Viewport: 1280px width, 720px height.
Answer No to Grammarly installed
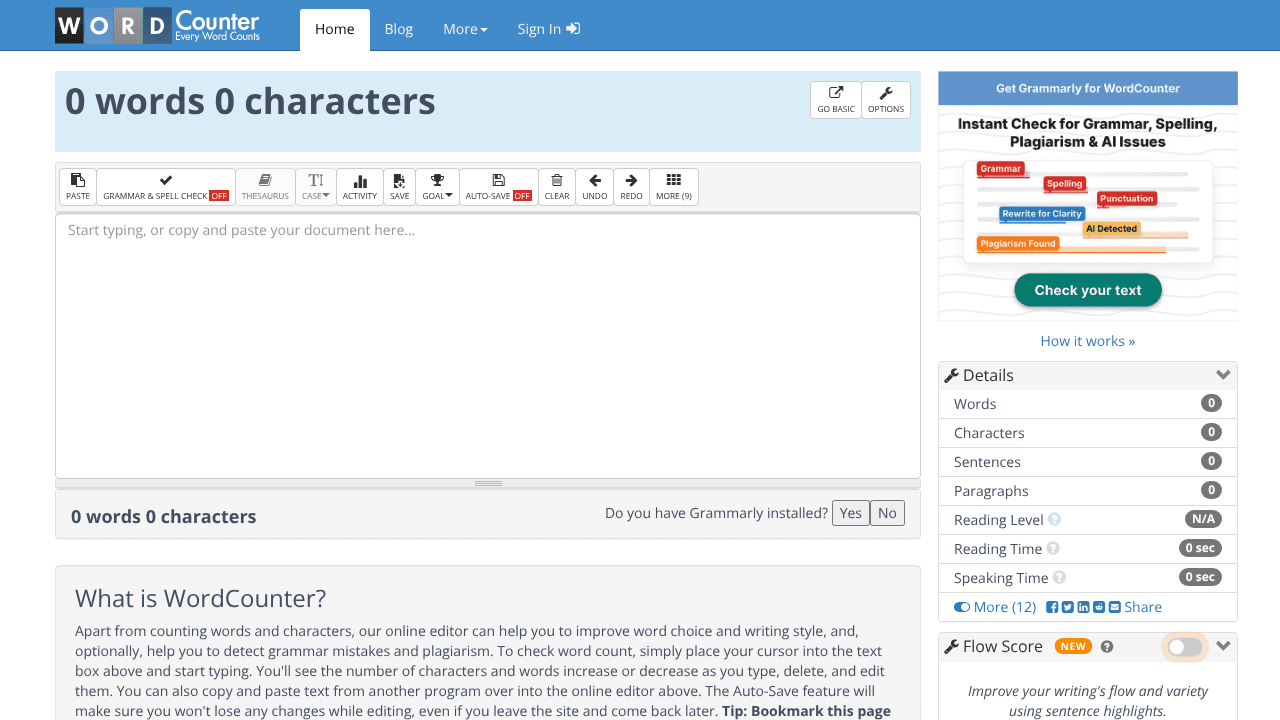click(887, 513)
